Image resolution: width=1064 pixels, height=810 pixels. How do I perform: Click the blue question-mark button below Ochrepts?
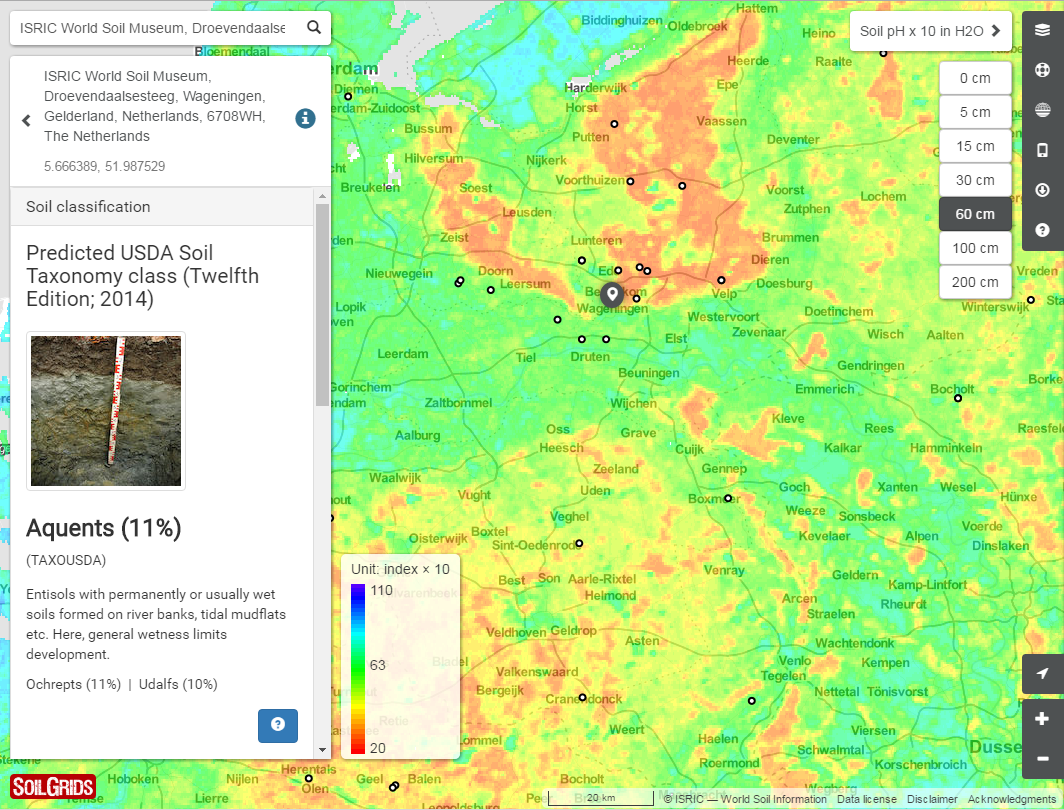[x=278, y=726]
